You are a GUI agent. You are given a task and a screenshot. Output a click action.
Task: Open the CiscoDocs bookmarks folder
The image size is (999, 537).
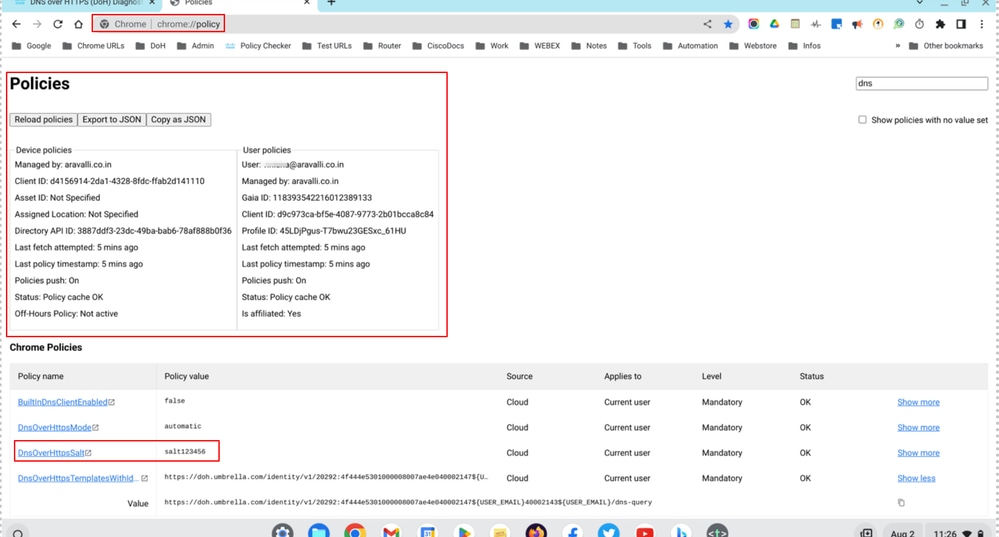pyautogui.click(x=438, y=46)
